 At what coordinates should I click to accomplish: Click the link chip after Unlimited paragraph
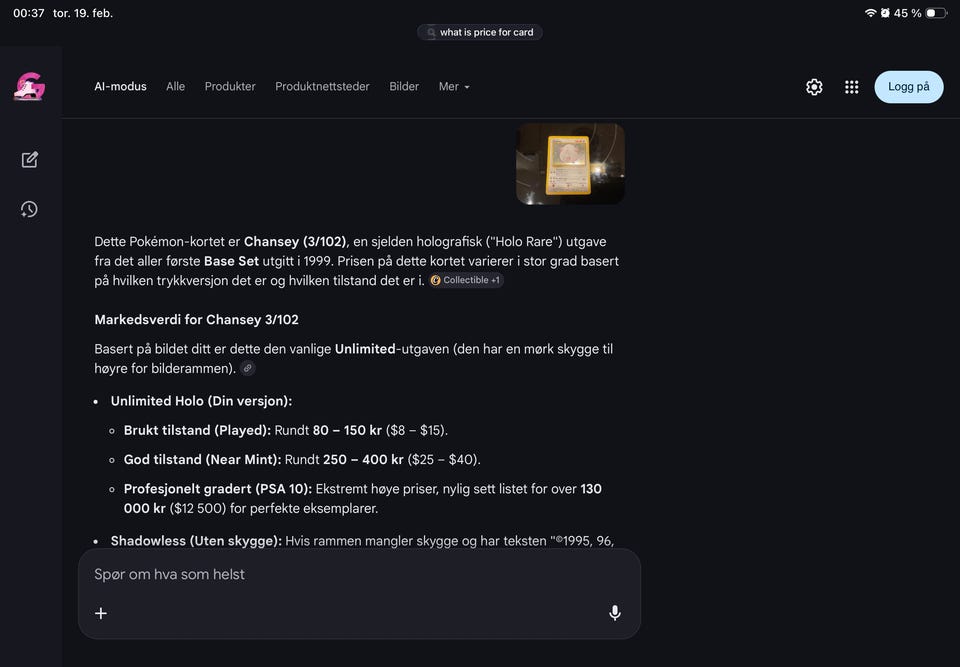pos(247,368)
